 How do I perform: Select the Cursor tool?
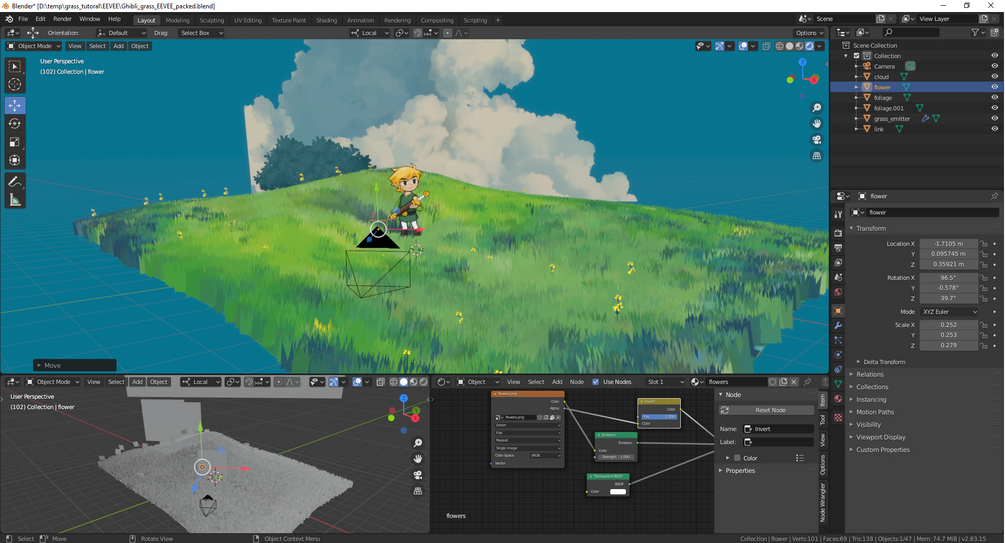point(14,84)
